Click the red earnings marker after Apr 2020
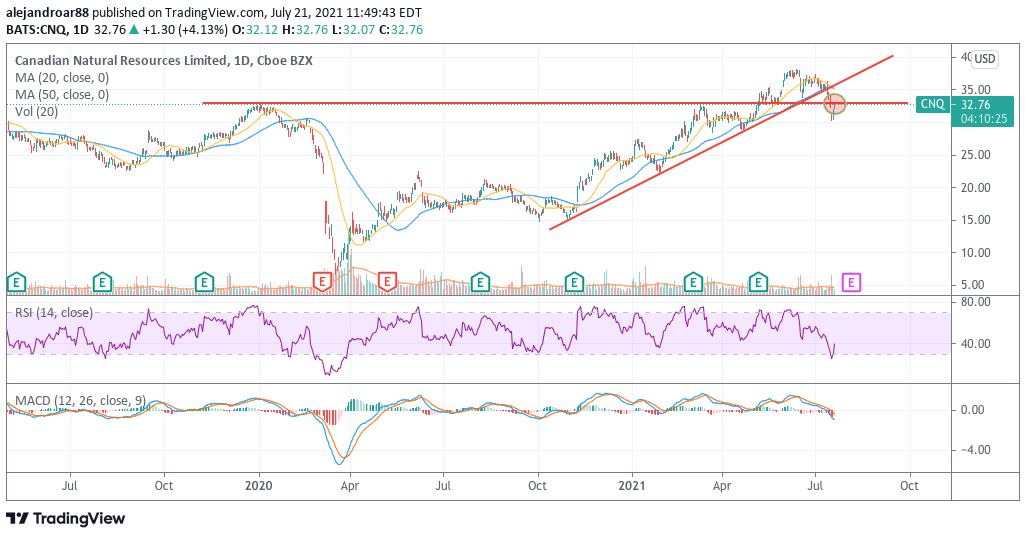This screenshot has width=1026, height=537. [x=387, y=282]
